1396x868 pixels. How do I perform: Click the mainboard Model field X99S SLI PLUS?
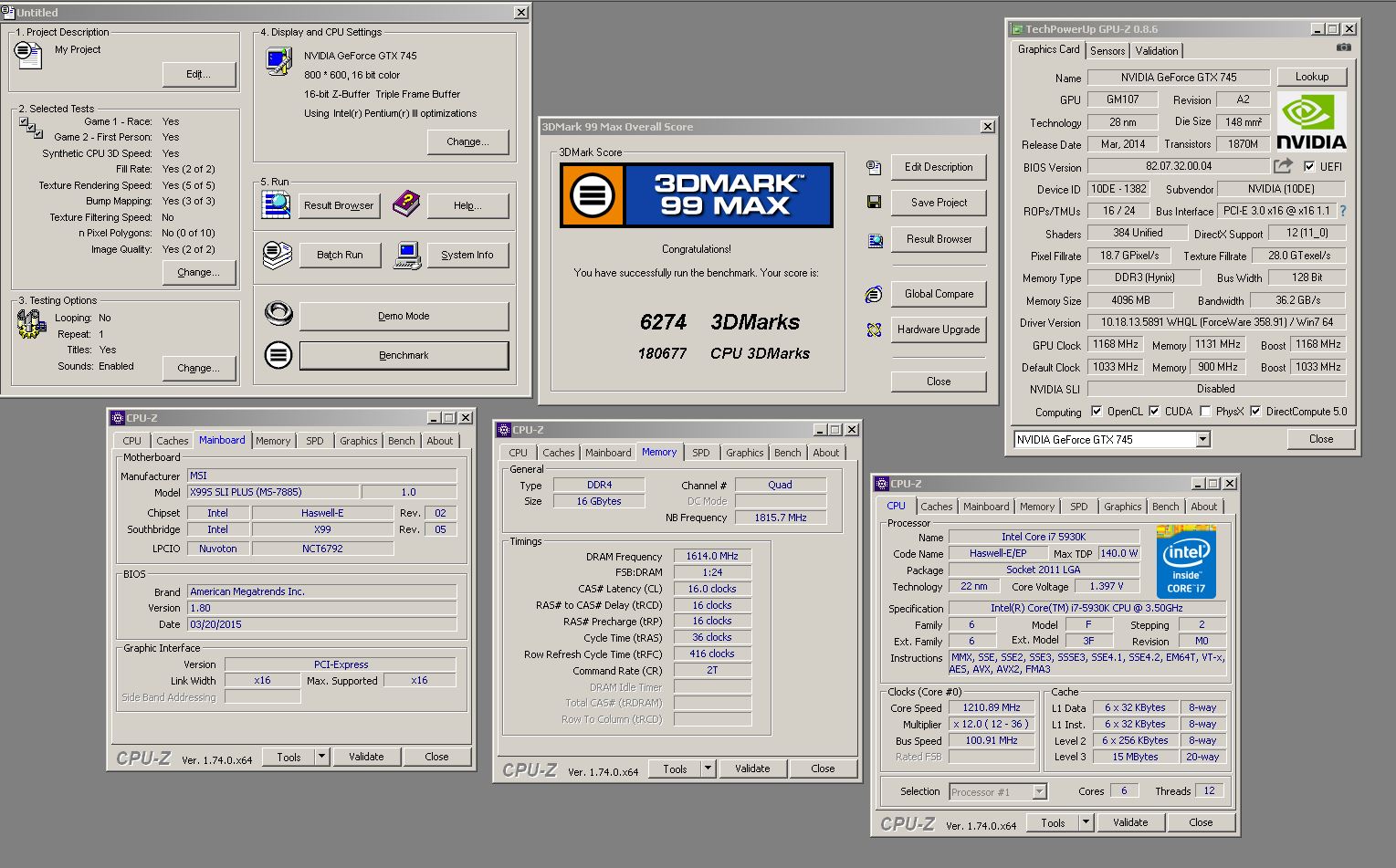point(273,492)
